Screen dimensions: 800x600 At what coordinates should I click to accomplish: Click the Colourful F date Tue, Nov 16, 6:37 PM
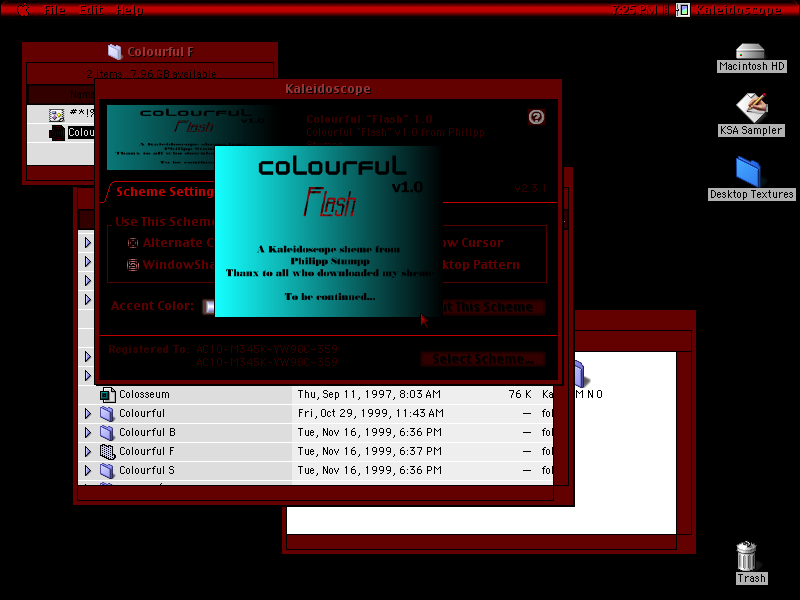pyautogui.click(x=370, y=451)
